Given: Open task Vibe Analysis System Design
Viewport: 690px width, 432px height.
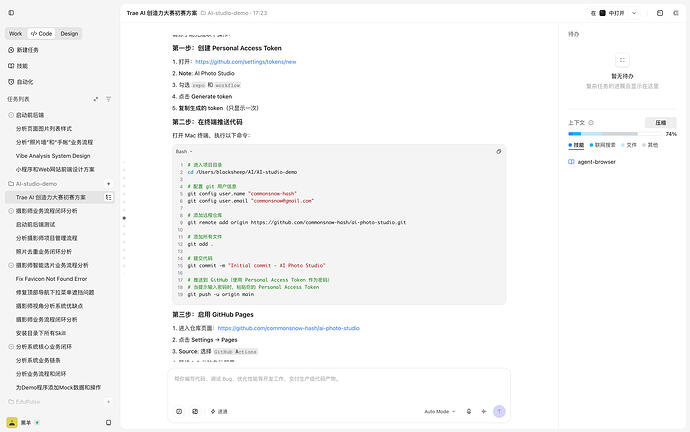Looking at the screenshot, I should tap(53, 156).
